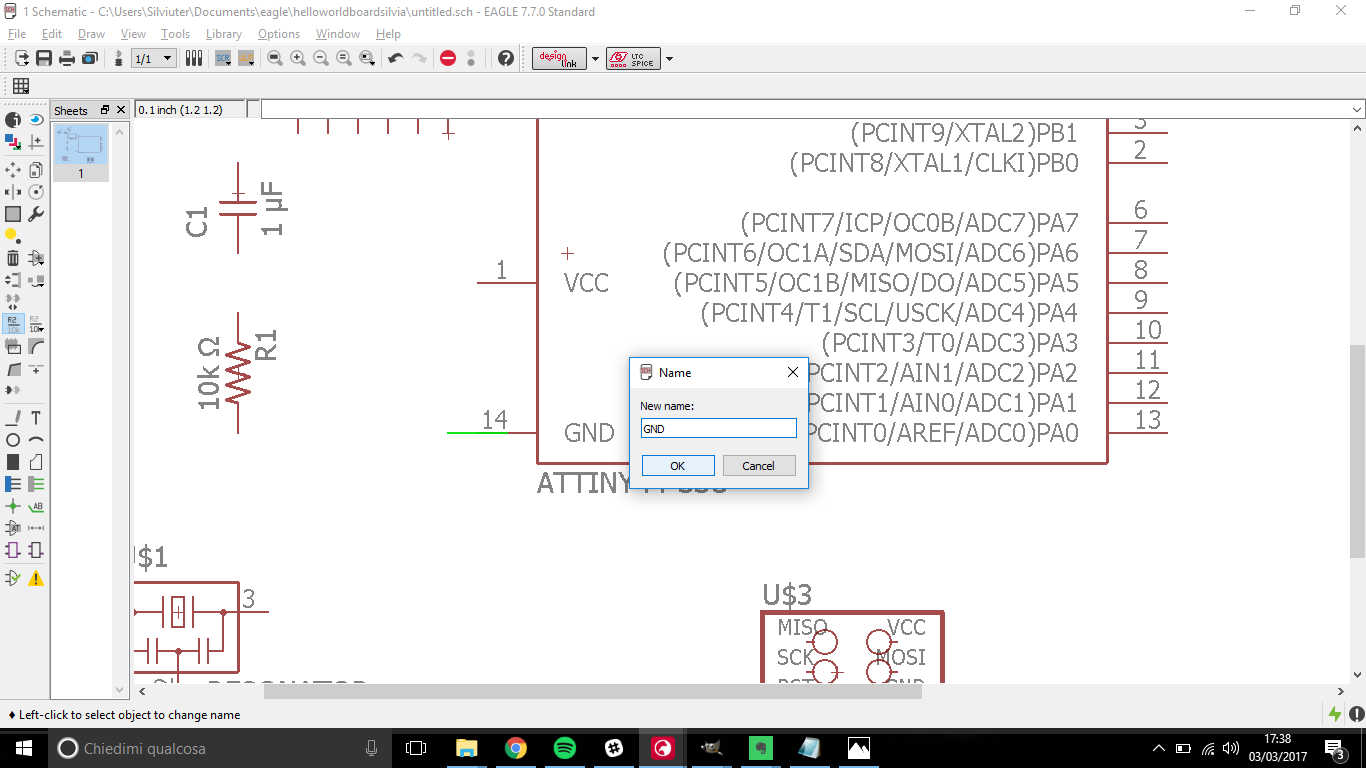Click the vertical scrollbar thumb

1357,451
